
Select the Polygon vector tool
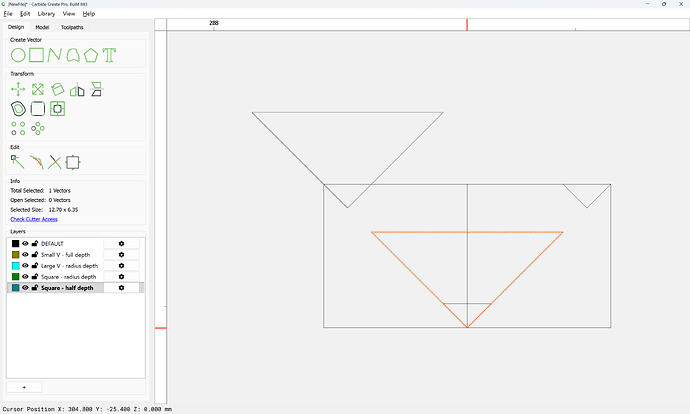tap(91, 55)
